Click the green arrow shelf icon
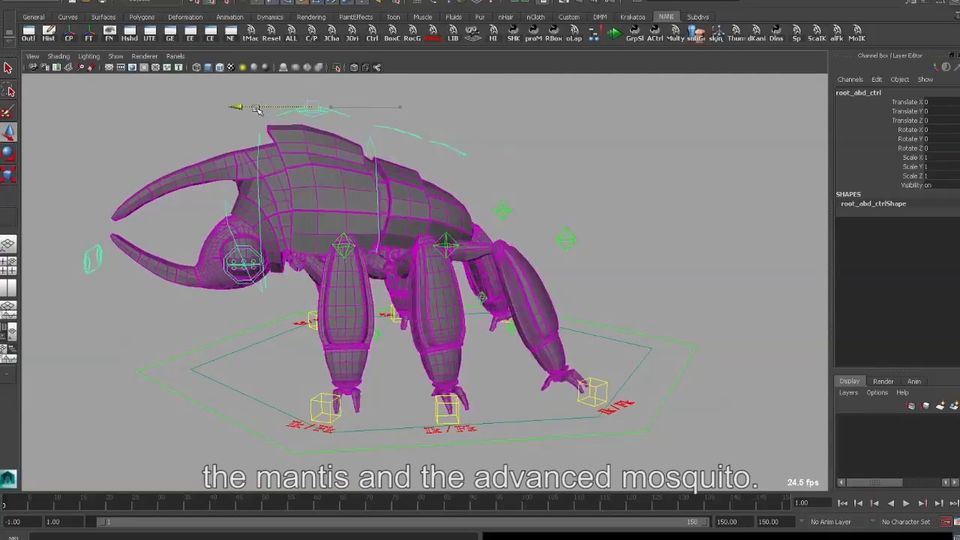Viewport: 960px width, 540px height. pyautogui.click(x=614, y=33)
